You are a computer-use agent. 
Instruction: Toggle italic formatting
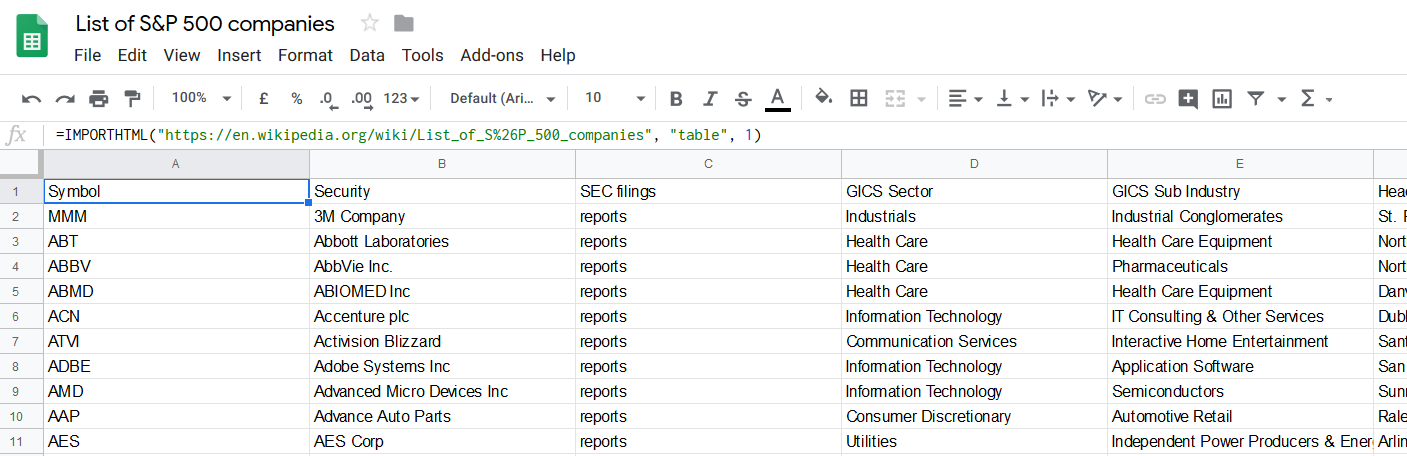710,98
